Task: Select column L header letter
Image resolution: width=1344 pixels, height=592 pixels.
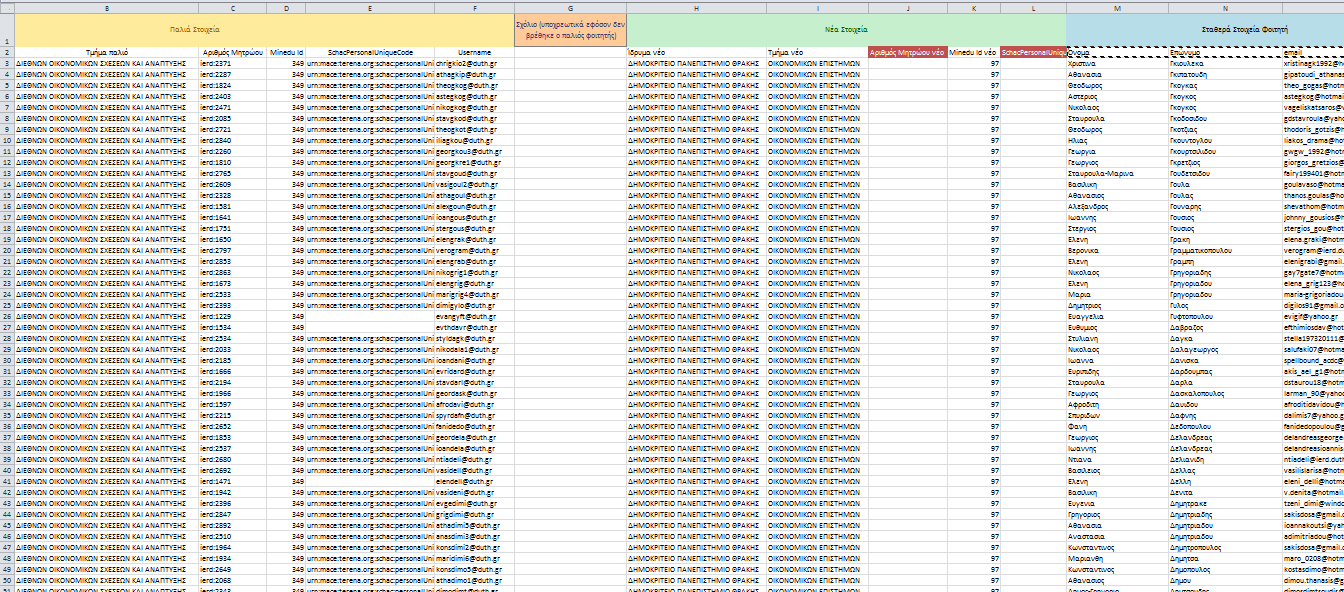Action: coord(1033,7)
